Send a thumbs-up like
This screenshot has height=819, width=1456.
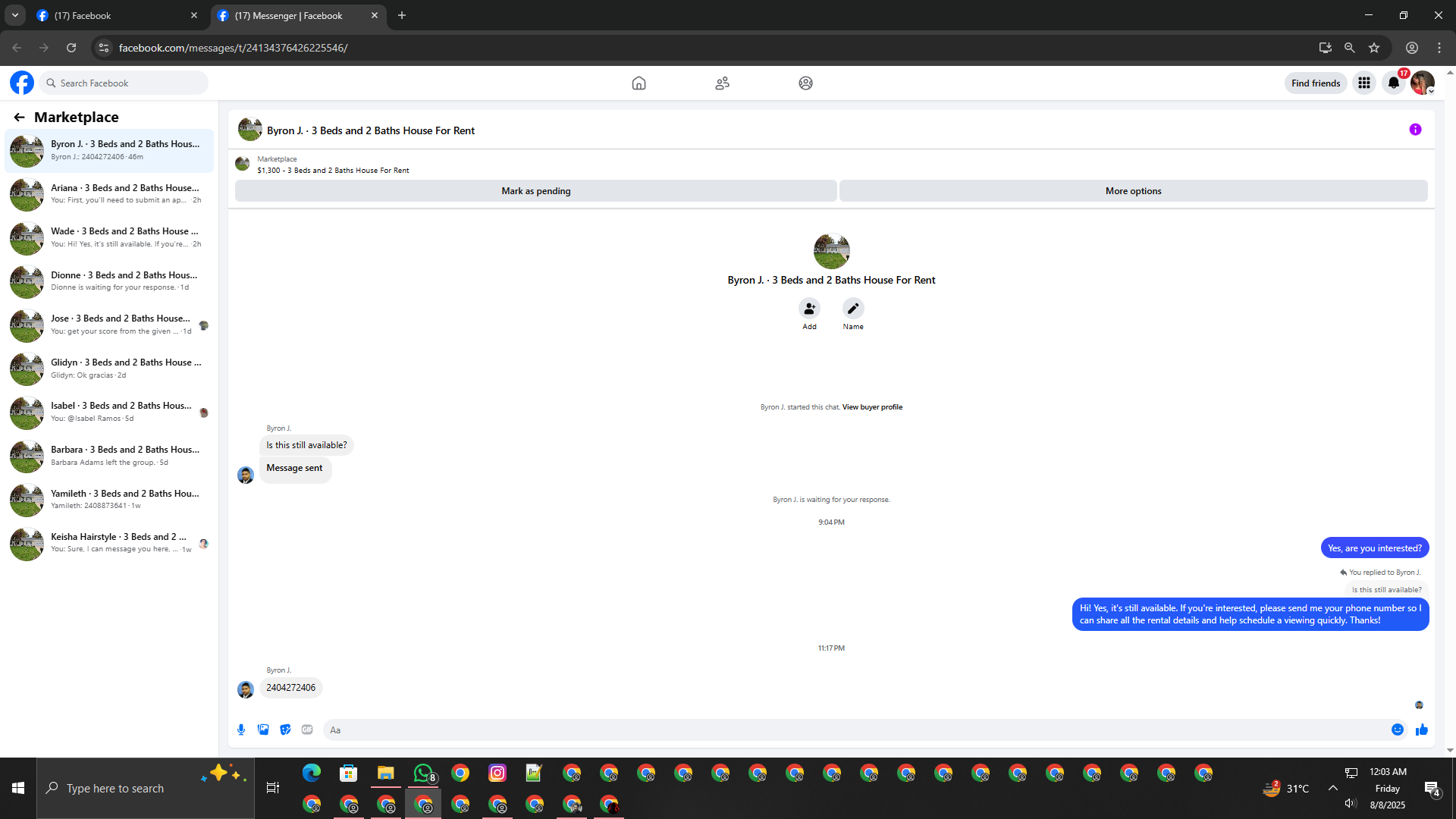click(1422, 730)
